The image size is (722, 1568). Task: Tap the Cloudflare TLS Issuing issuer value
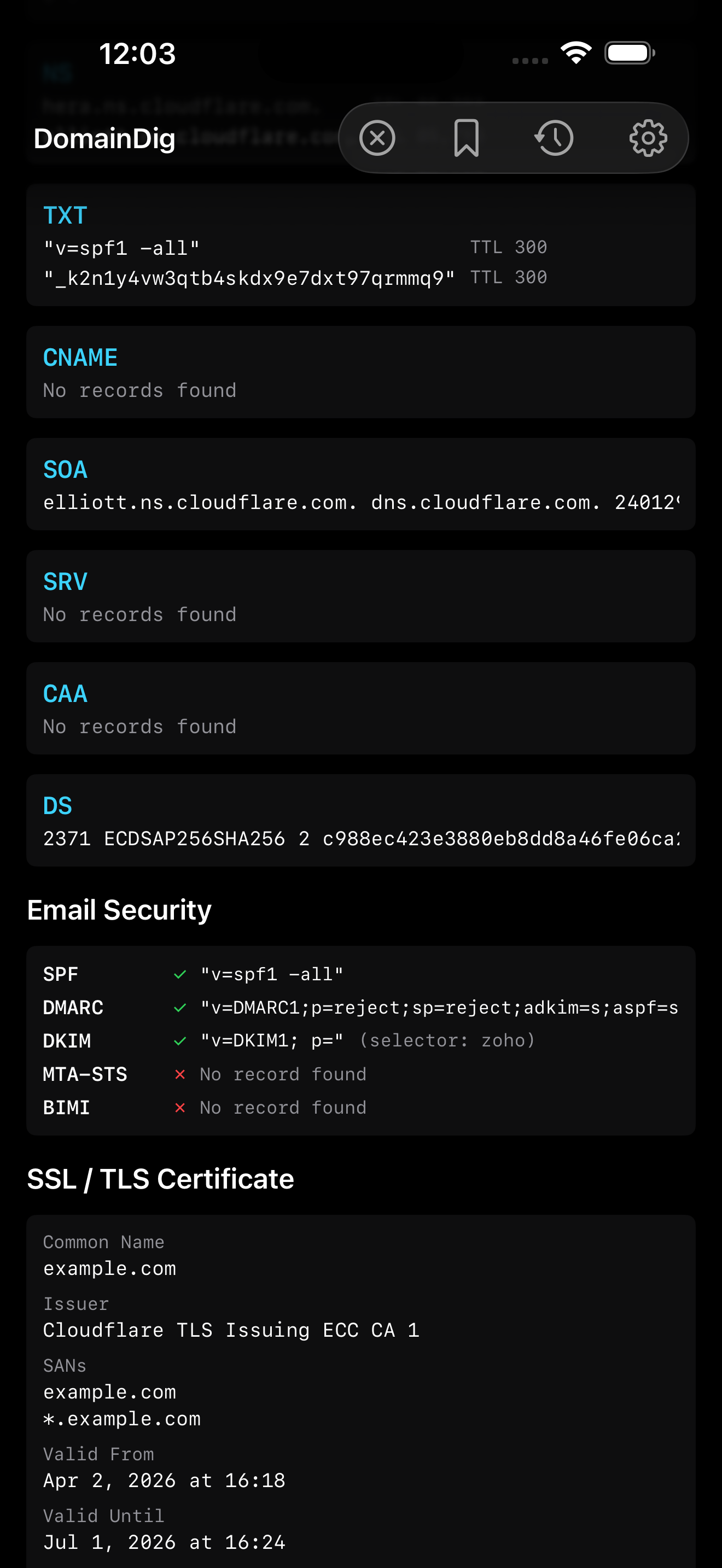(231, 1331)
